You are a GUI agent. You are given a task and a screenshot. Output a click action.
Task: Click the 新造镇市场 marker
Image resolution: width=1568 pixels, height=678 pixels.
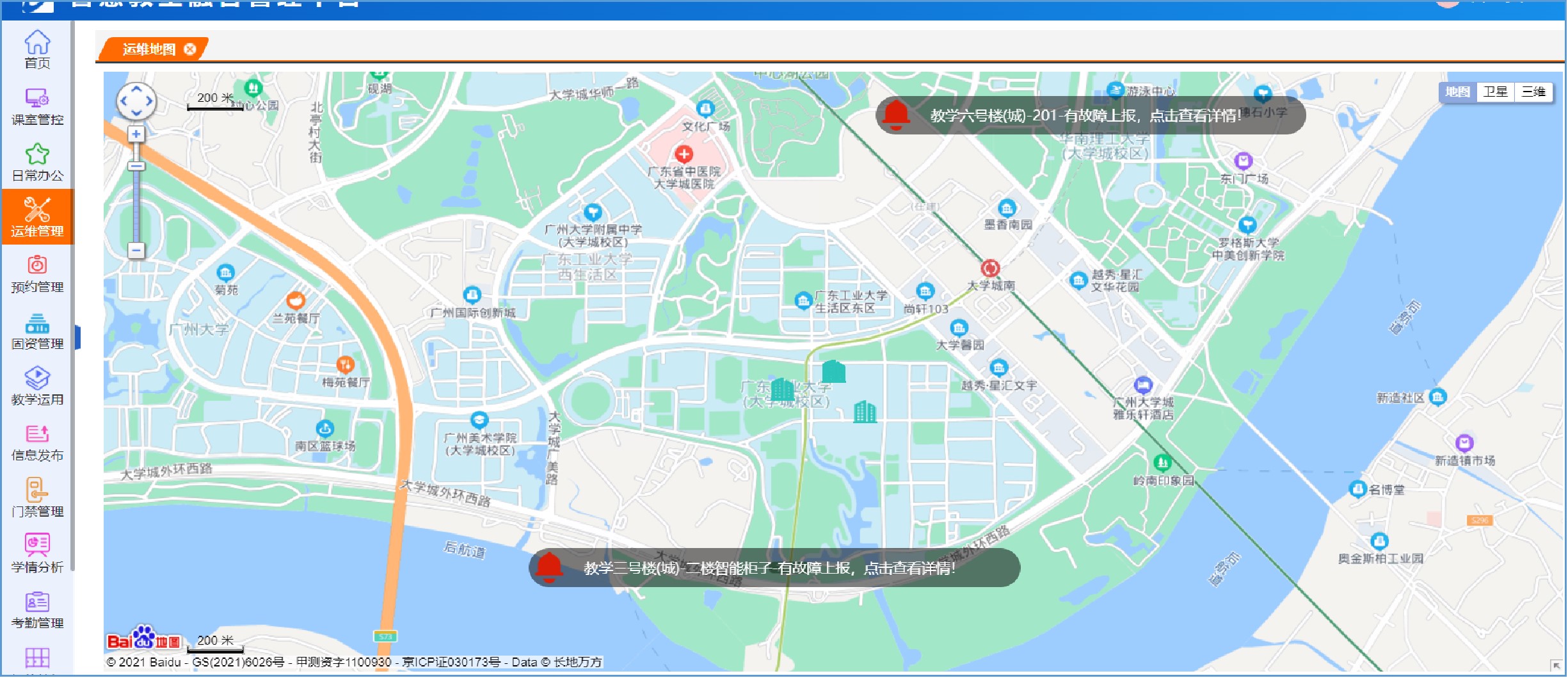coord(1464,442)
